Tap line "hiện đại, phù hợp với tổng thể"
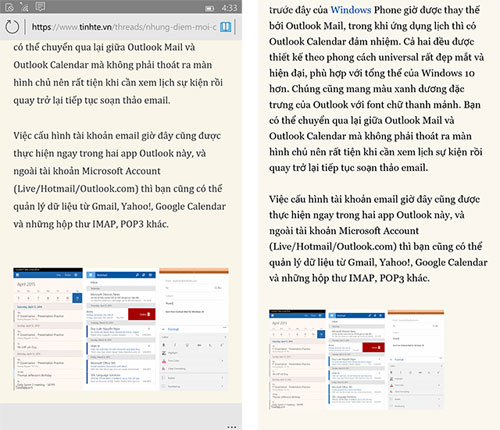Image resolution: width=500 pixels, height=430 pixels. [x=372, y=73]
